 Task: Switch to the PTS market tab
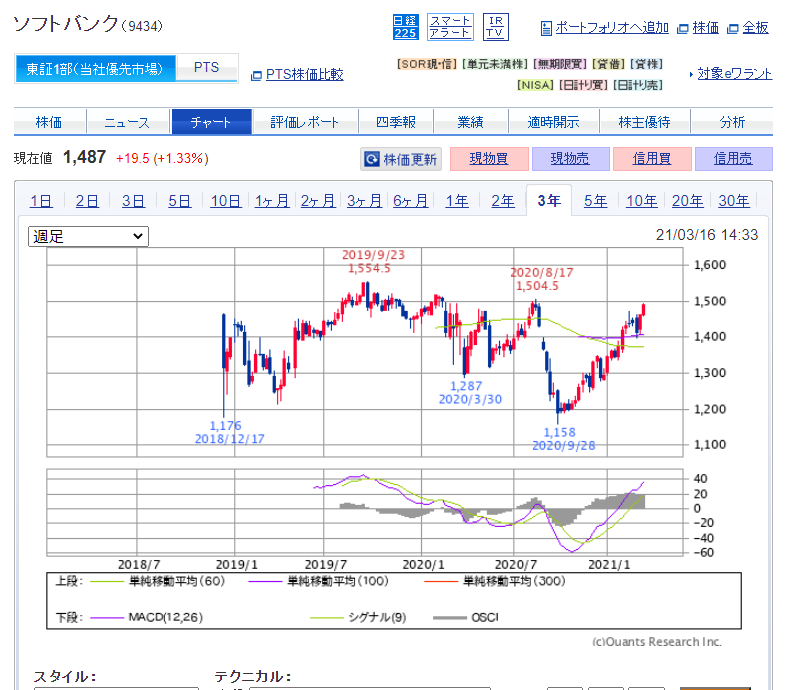pos(207,68)
